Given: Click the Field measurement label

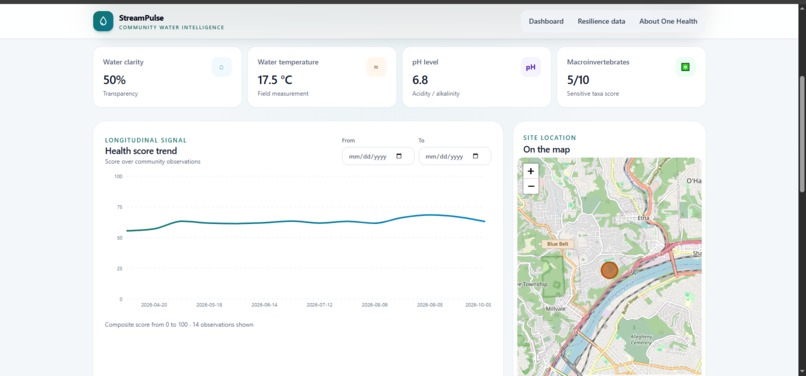Looking at the screenshot, I should [x=283, y=94].
